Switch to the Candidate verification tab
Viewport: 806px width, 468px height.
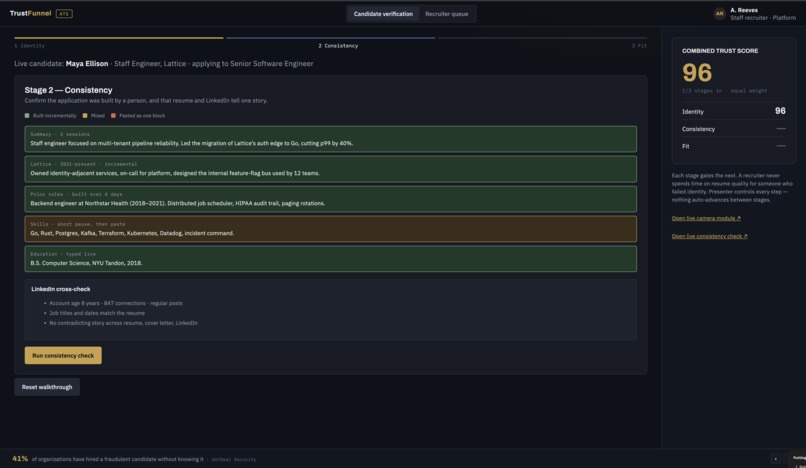point(383,14)
